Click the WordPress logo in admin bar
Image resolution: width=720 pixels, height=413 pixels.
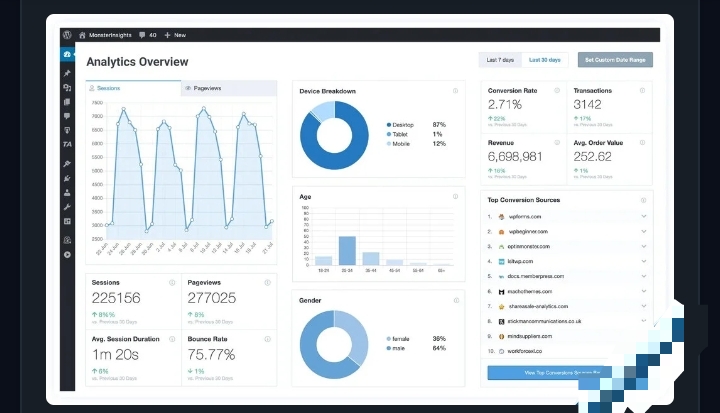pyautogui.click(x=67, y=35)
